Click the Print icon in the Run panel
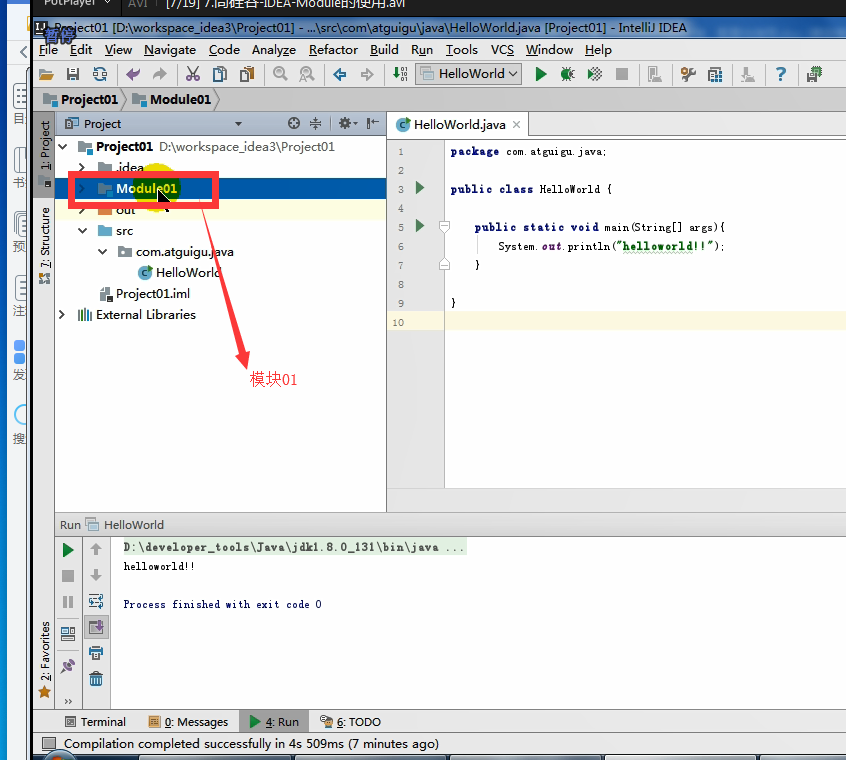This screenshot has width=846, height=760. [96, 653]
